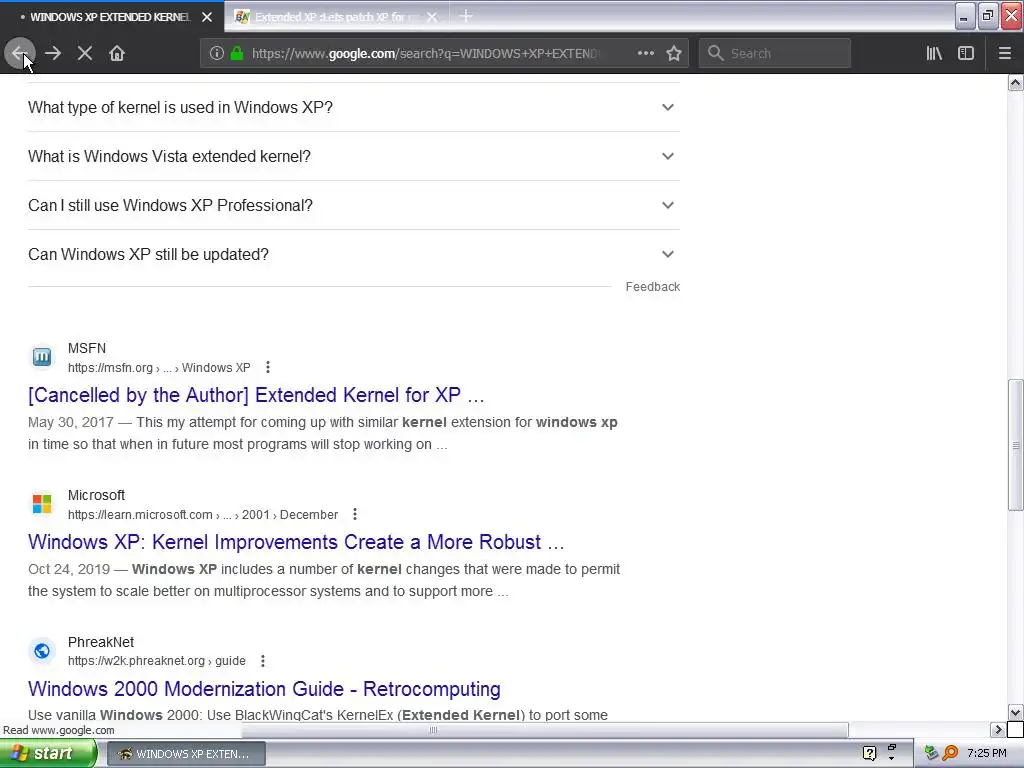1024x768 pixels.
Task: Close the Extended XP tab
Action: [432, 17]
